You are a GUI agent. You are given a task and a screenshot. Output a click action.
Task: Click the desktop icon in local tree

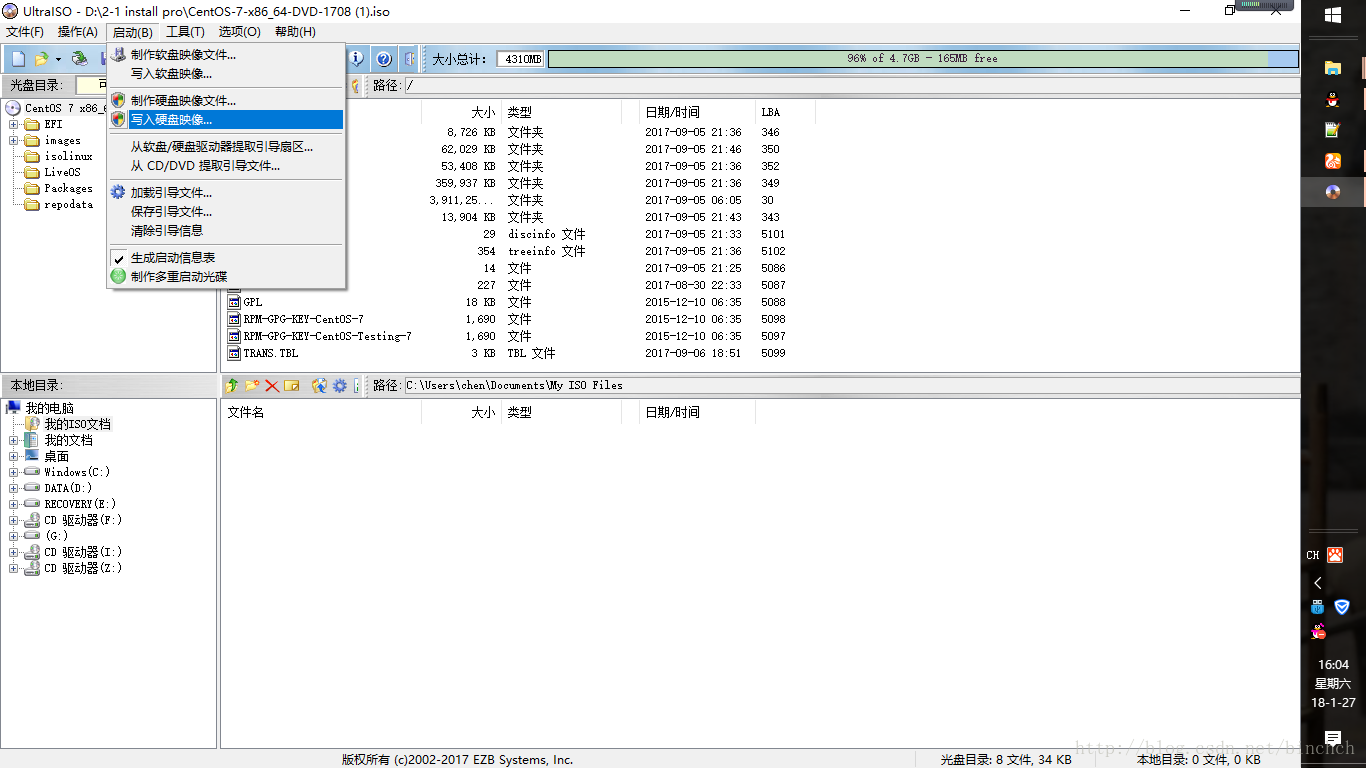(x=32, y=456)
